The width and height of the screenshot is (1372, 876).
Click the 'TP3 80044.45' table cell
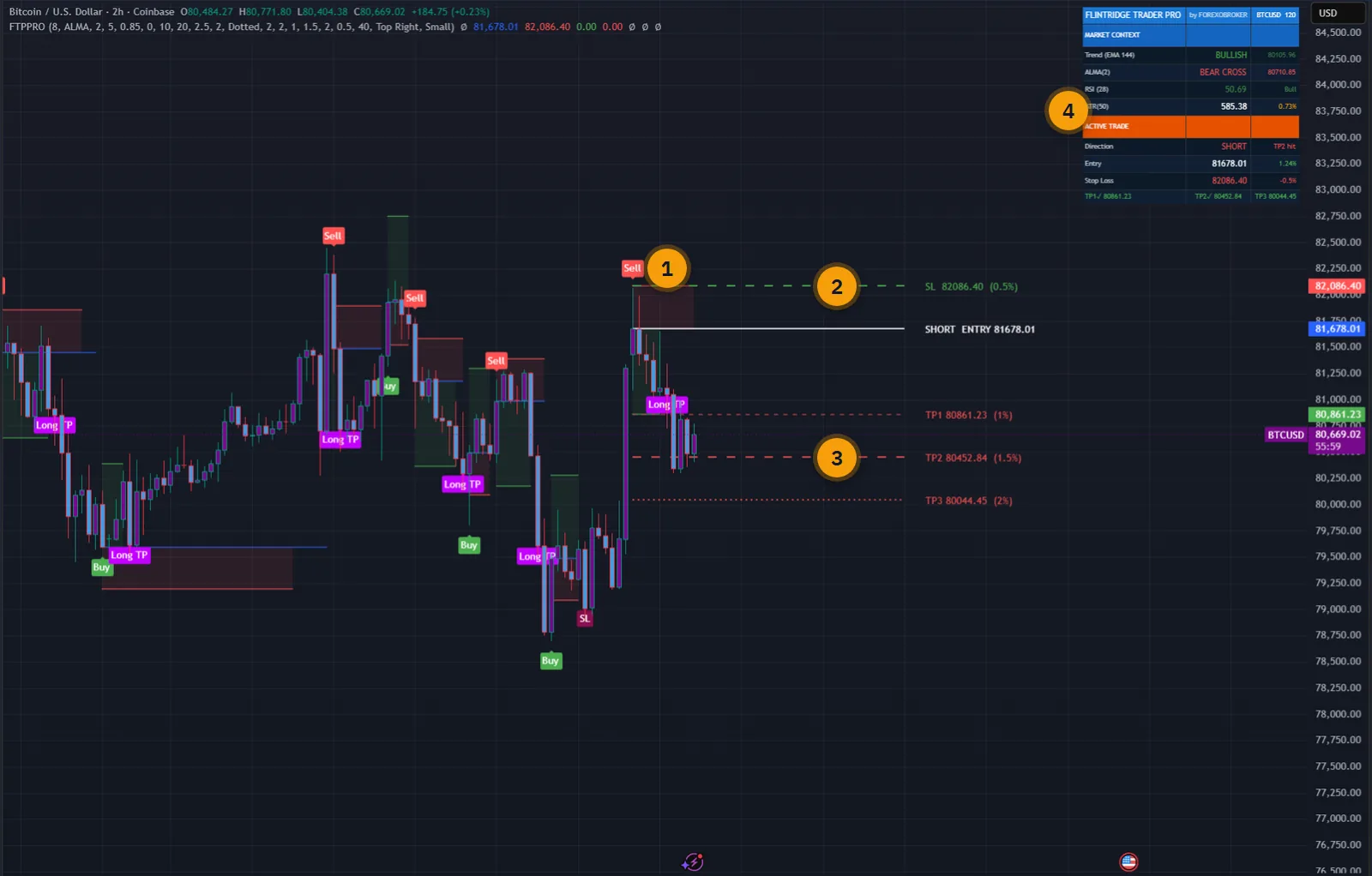[1275, 196]
